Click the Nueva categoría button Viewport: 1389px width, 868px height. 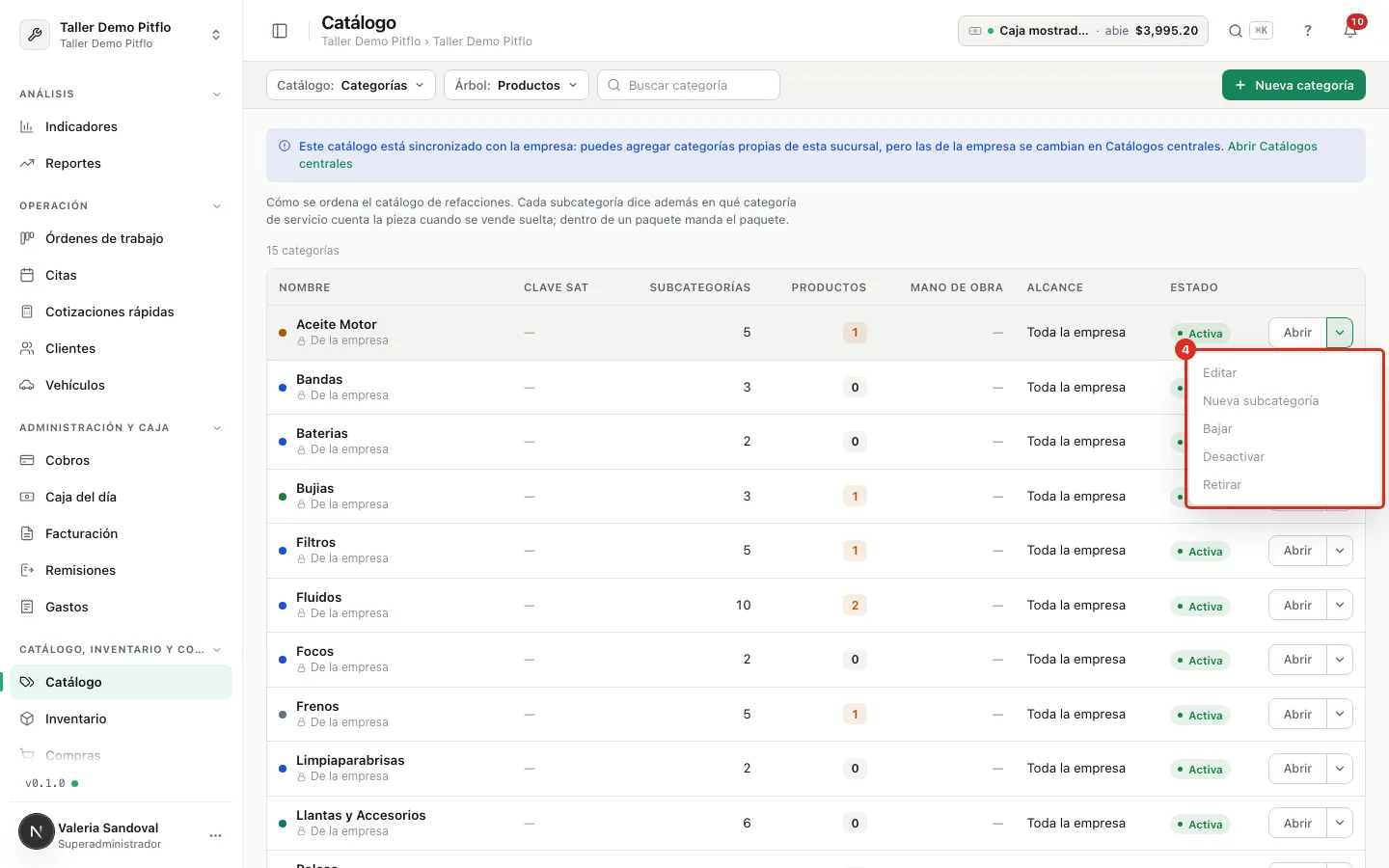1294,85
